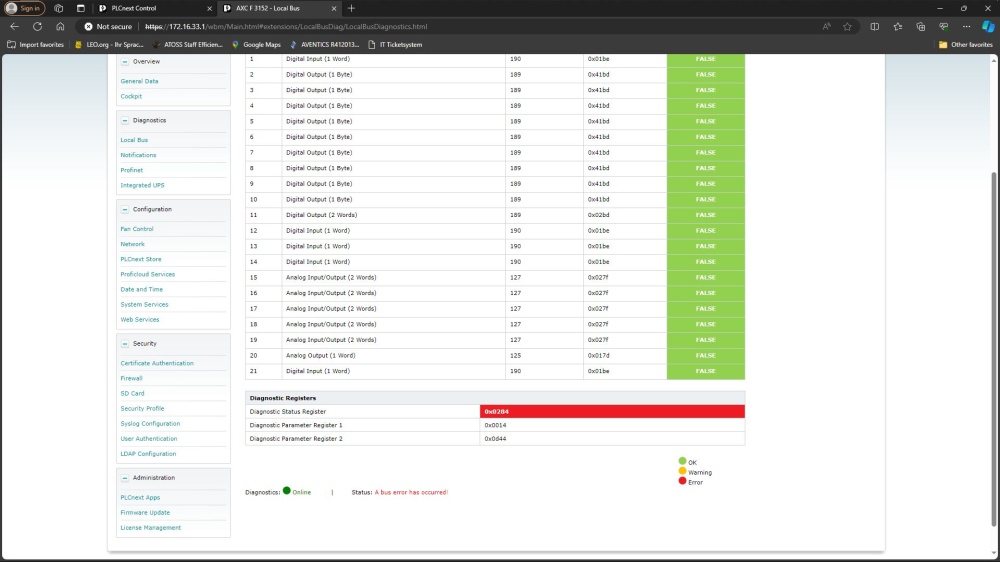Open the Copilot icon in the browser toolbar
1000x562 pixels.
tap(988, 27)
